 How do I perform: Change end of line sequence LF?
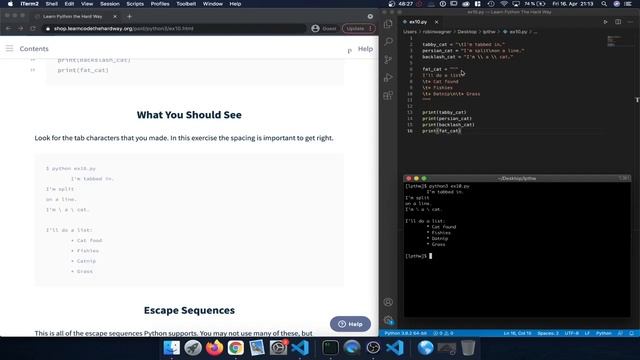tap(587, 333)
